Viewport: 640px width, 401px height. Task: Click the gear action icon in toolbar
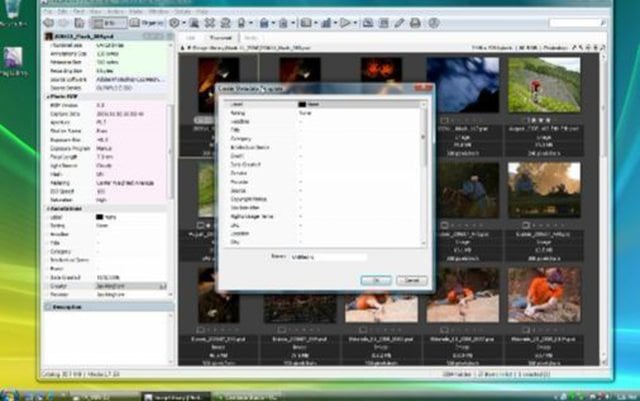(174, 23)
